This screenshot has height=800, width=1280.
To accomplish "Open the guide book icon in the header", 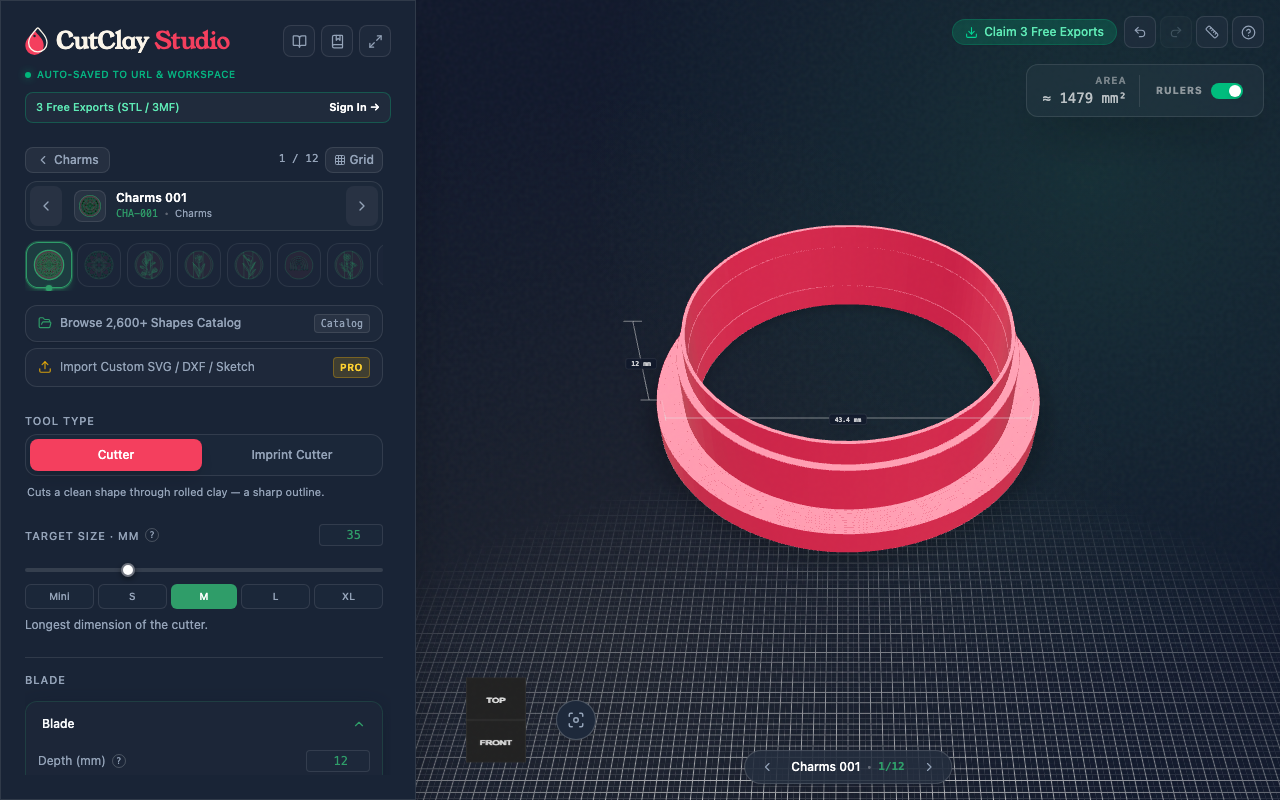I will pos(299,41).
